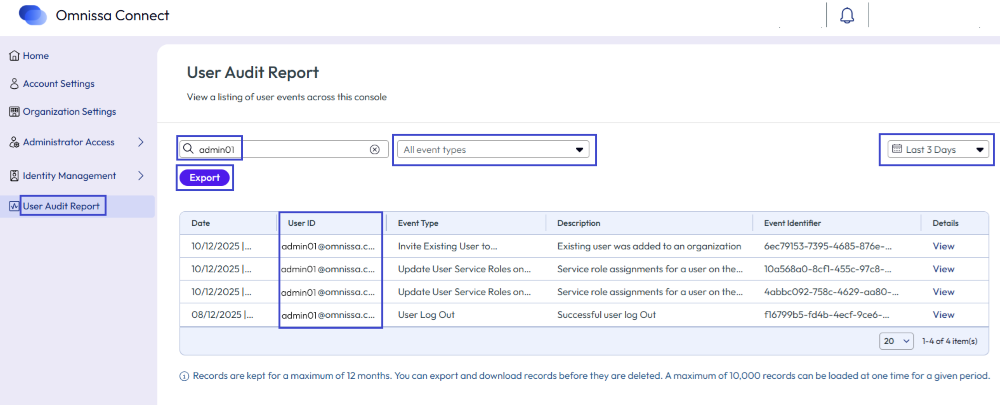The width and height of the screenshot is (1000, 405).
Task: Click the Event Identifier column header
Action: [792, 223]
